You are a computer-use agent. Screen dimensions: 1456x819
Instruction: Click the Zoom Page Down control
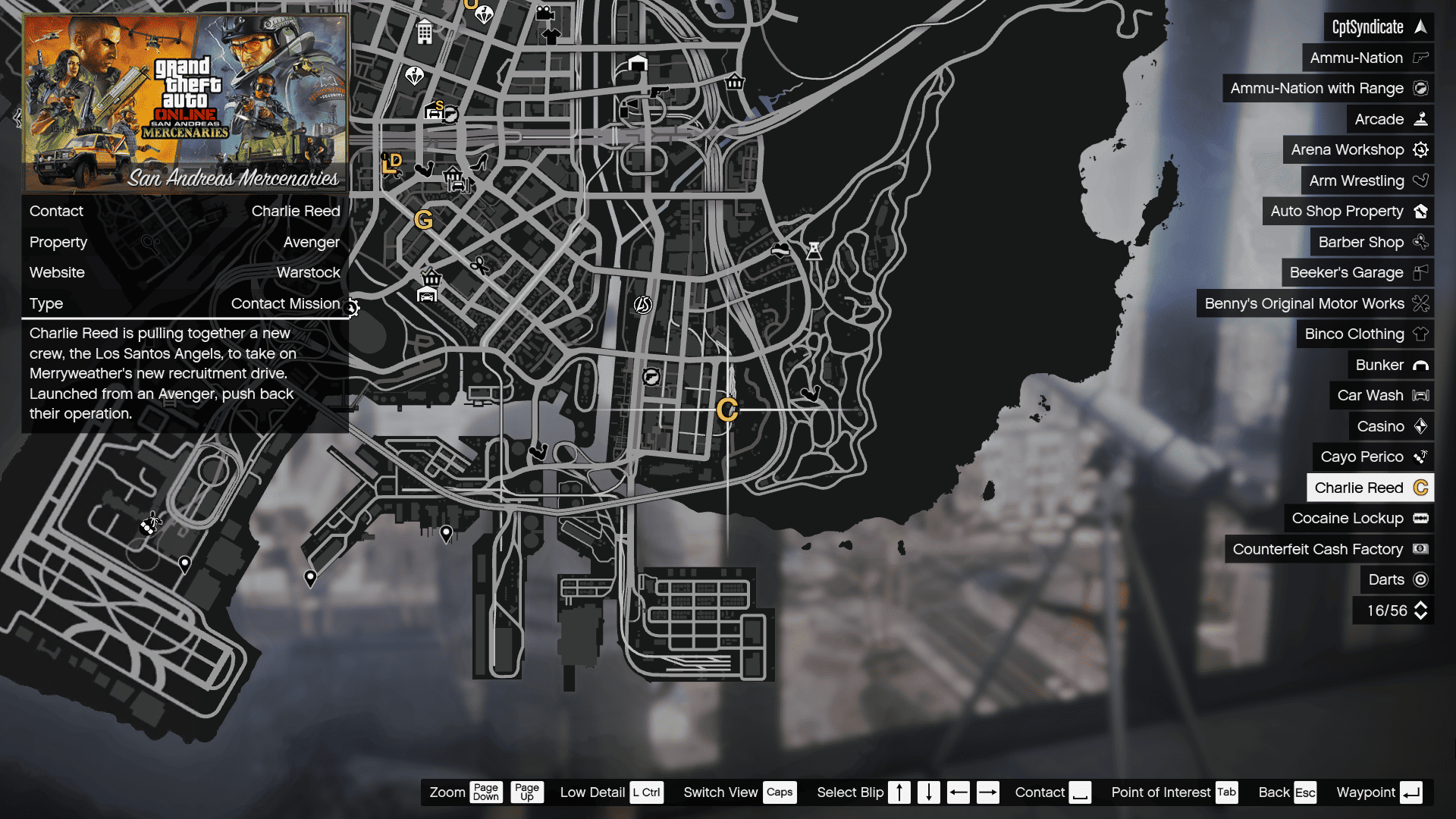(x=486, y=792)
